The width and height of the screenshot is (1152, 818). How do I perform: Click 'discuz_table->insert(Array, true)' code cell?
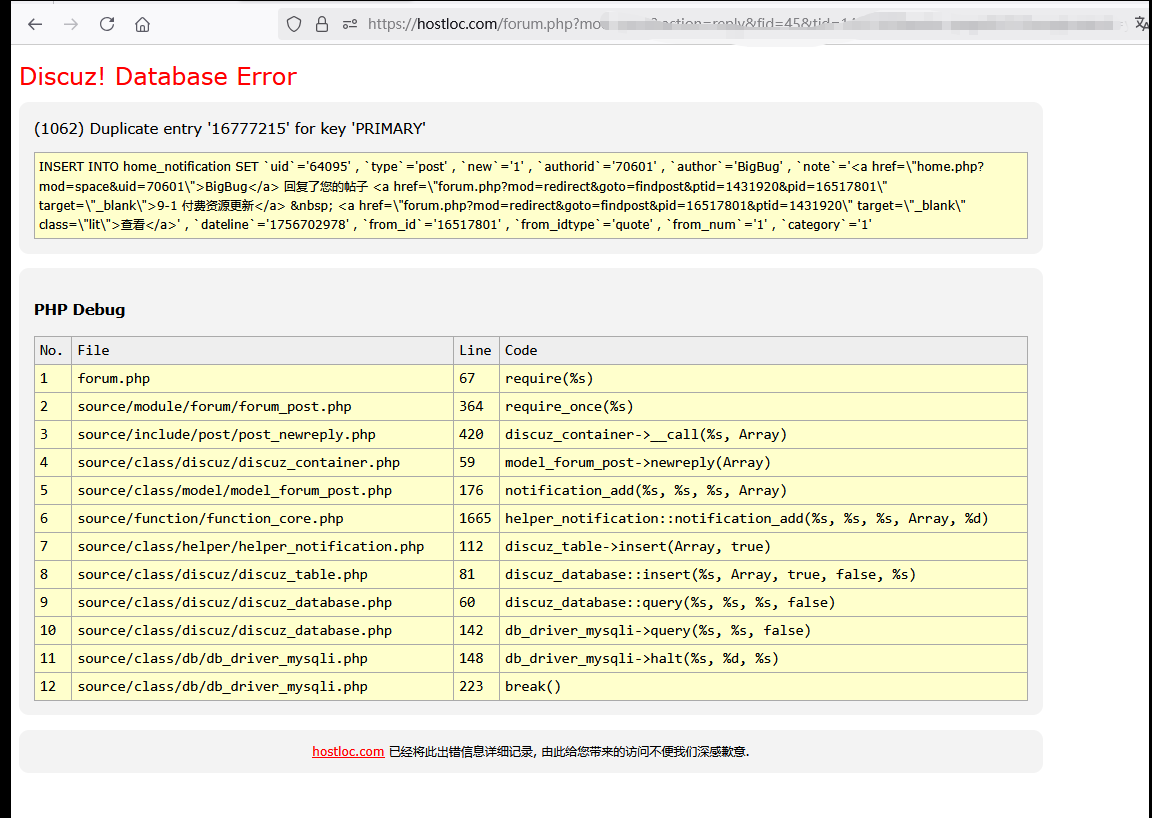coord(763,546)
